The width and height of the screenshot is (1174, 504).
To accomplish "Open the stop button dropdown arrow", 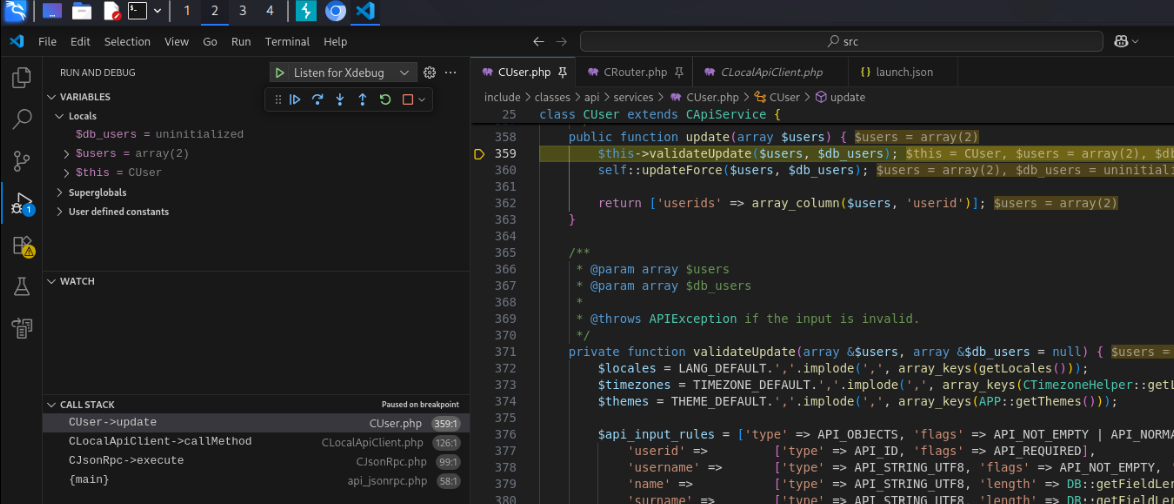I will [x=422, y=100].
